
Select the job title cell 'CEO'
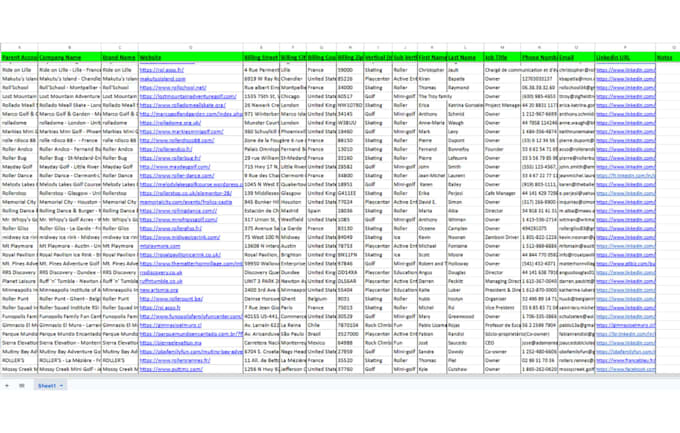(x=502, y=343)
